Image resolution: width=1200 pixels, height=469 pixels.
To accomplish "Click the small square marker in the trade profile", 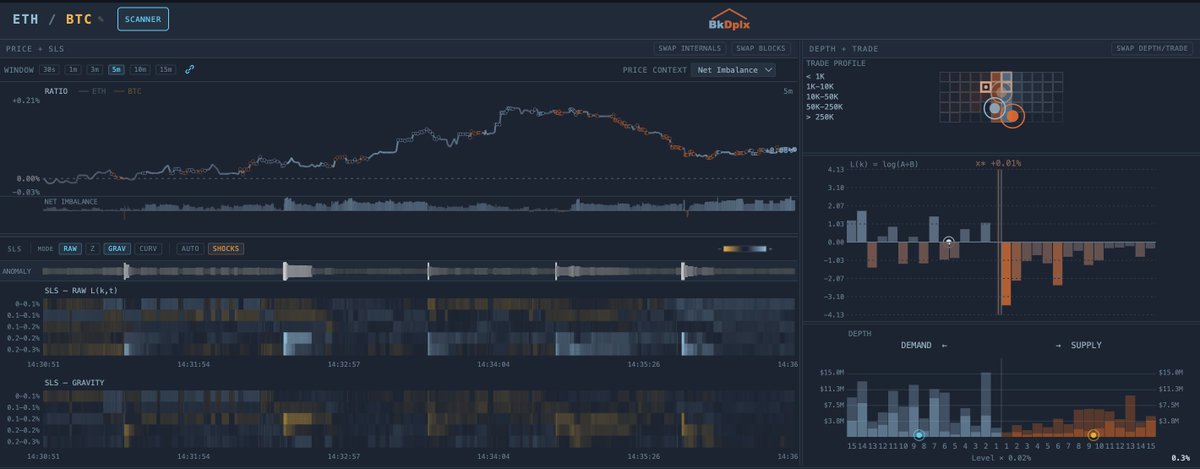I will coord(984,87).
